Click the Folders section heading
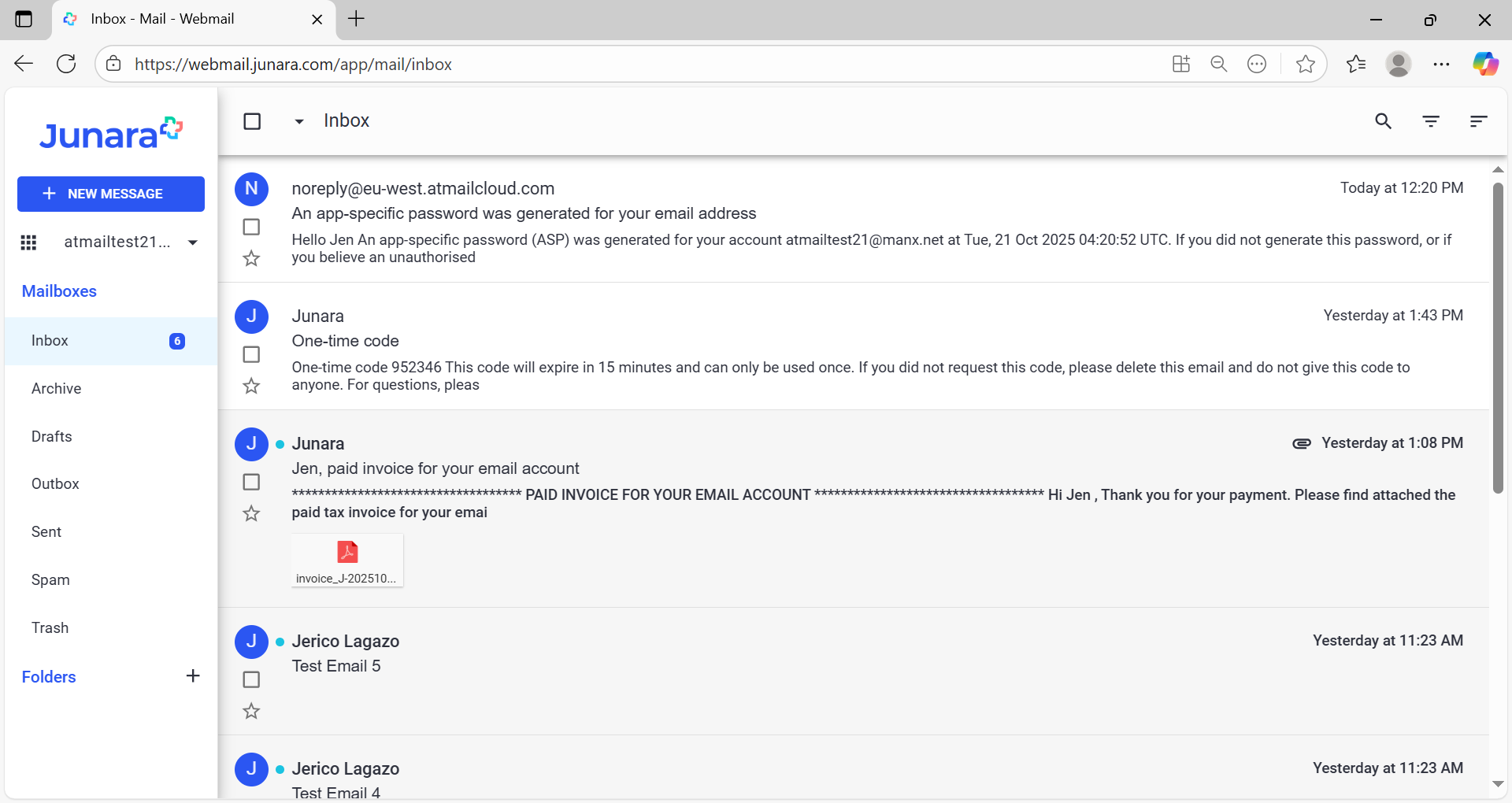Screen dimensions: 1512x803 point(49,677)
